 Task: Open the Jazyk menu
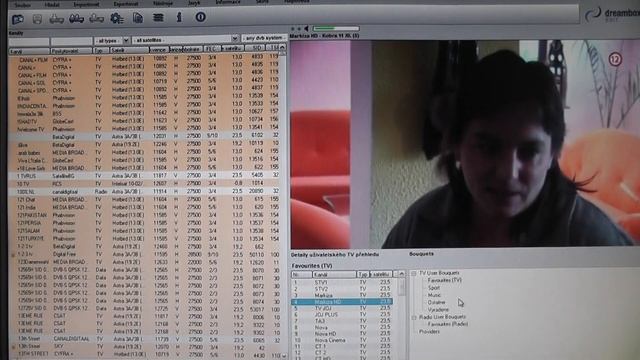tap(194, 3)
